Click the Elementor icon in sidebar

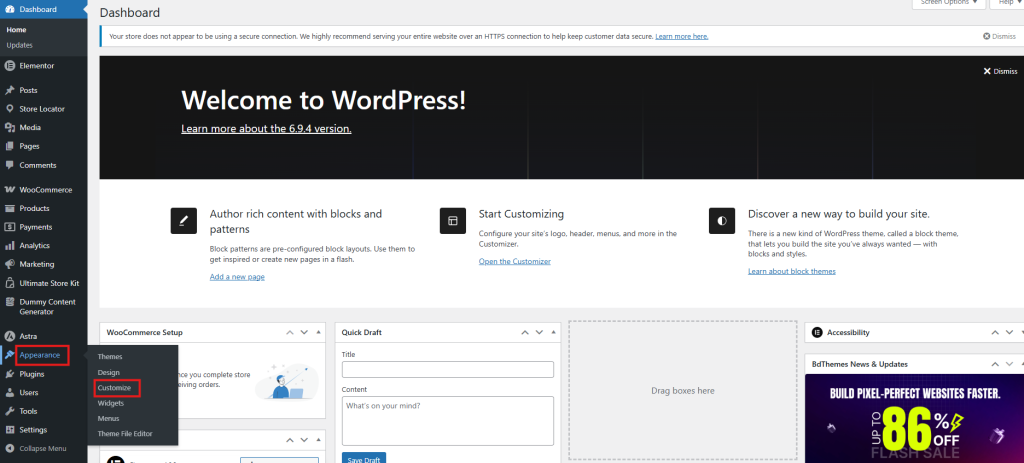(9, 66)
